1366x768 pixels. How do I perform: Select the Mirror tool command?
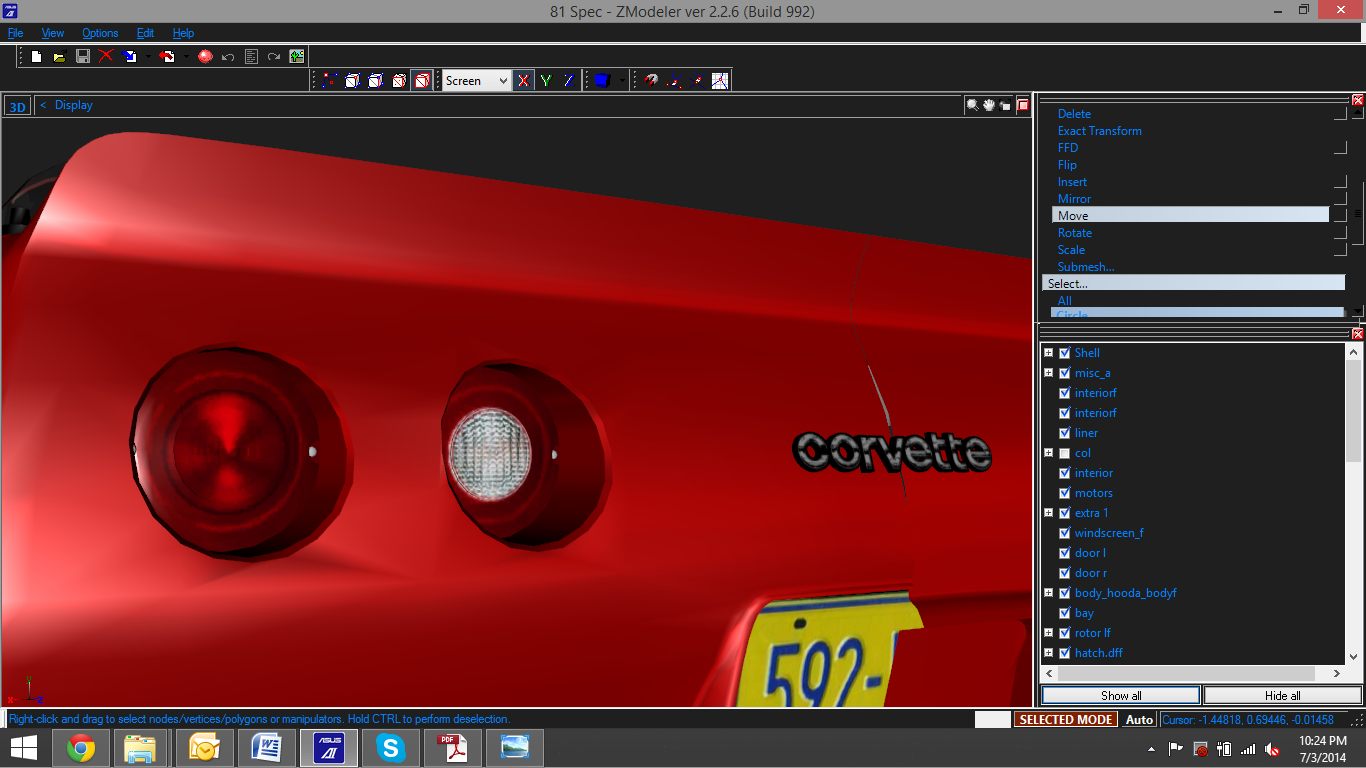pos(1074,199)
